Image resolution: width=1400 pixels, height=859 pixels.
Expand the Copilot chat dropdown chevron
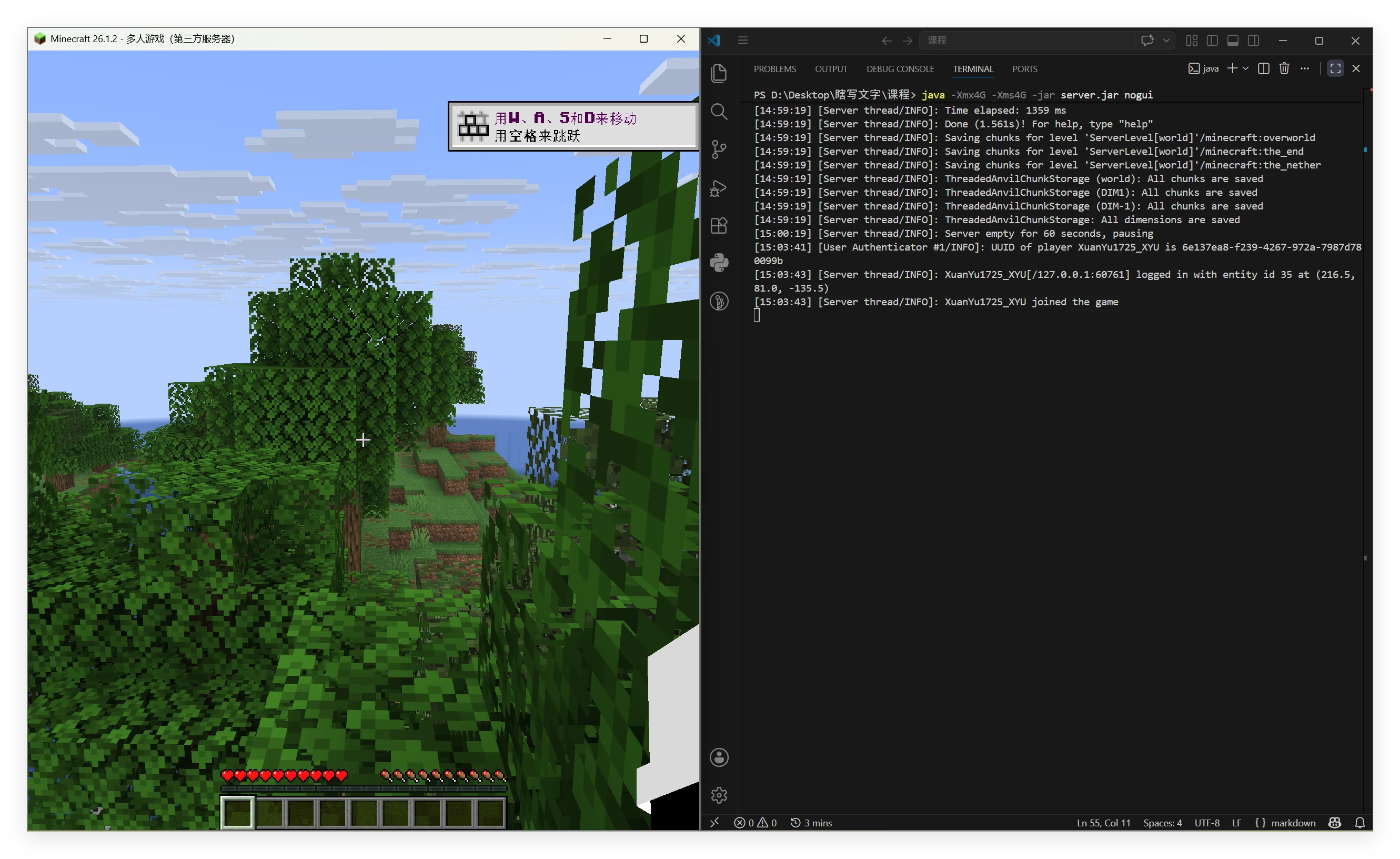(x=1166, y=41)
